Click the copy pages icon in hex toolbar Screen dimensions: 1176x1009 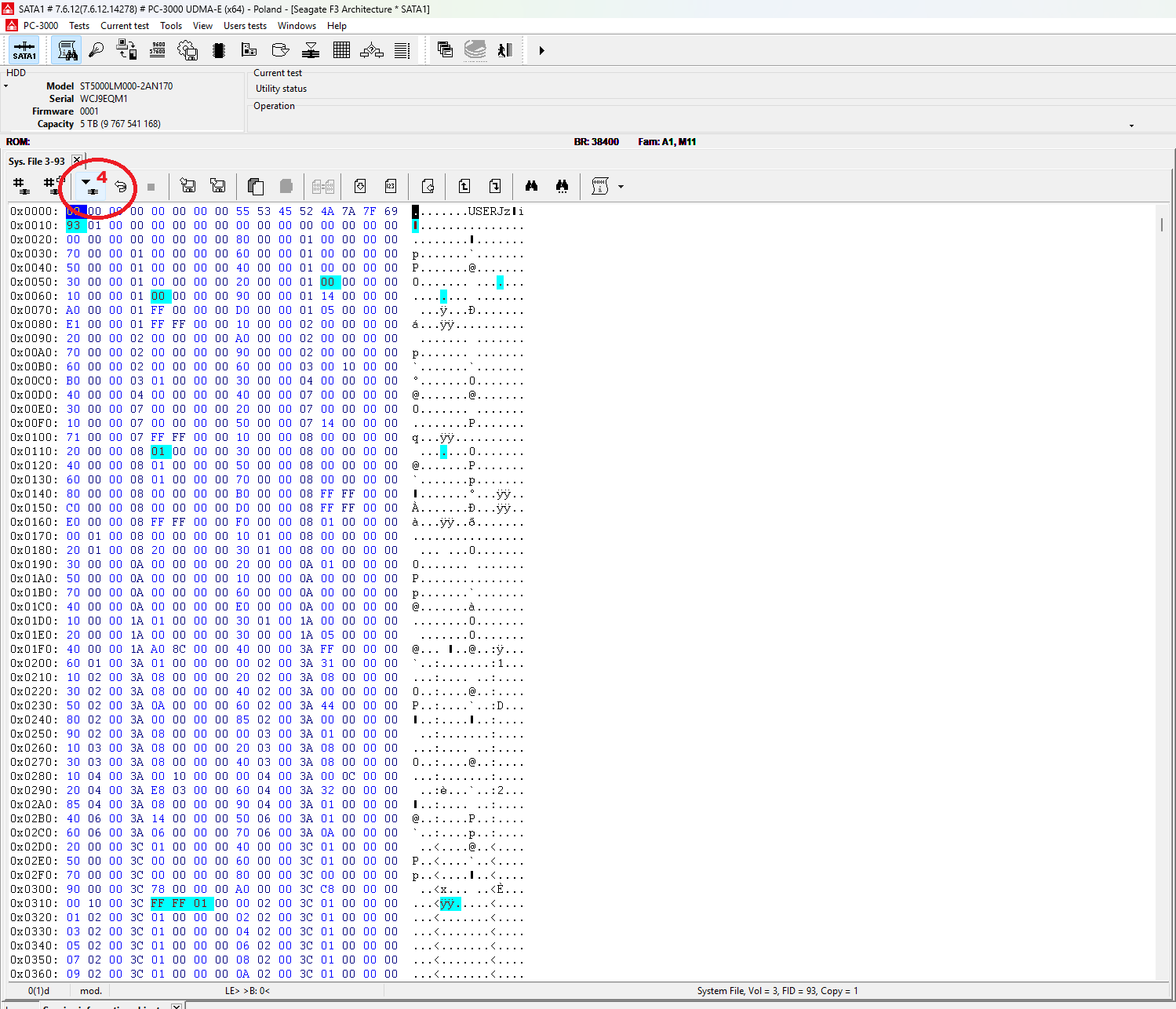255,187
